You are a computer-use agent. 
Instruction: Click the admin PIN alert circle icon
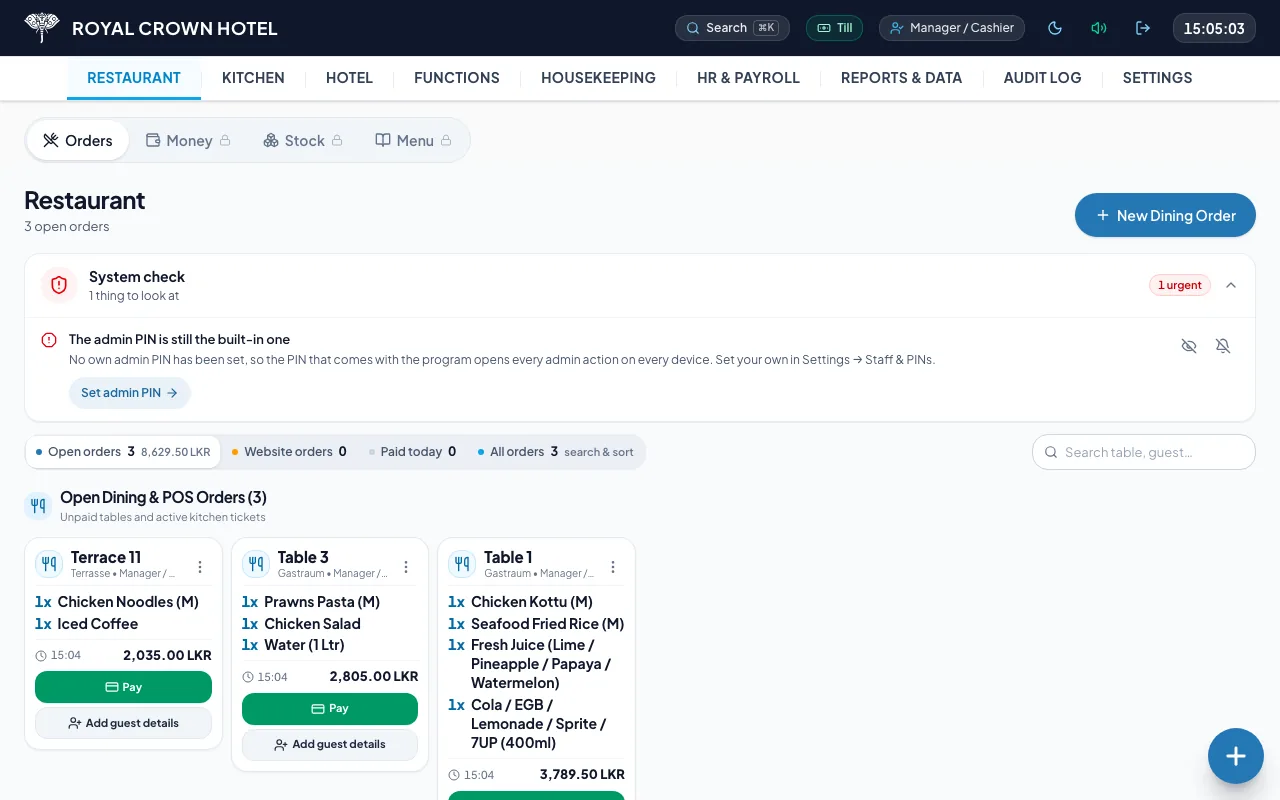coord(49,340)
